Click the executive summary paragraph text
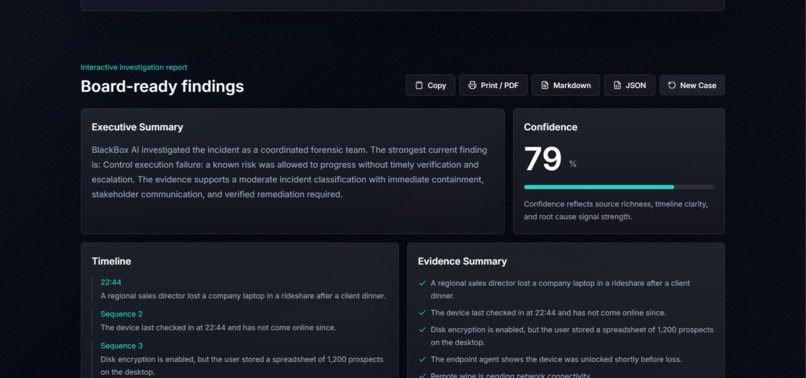806x378 pixels. tap(289, 172)
